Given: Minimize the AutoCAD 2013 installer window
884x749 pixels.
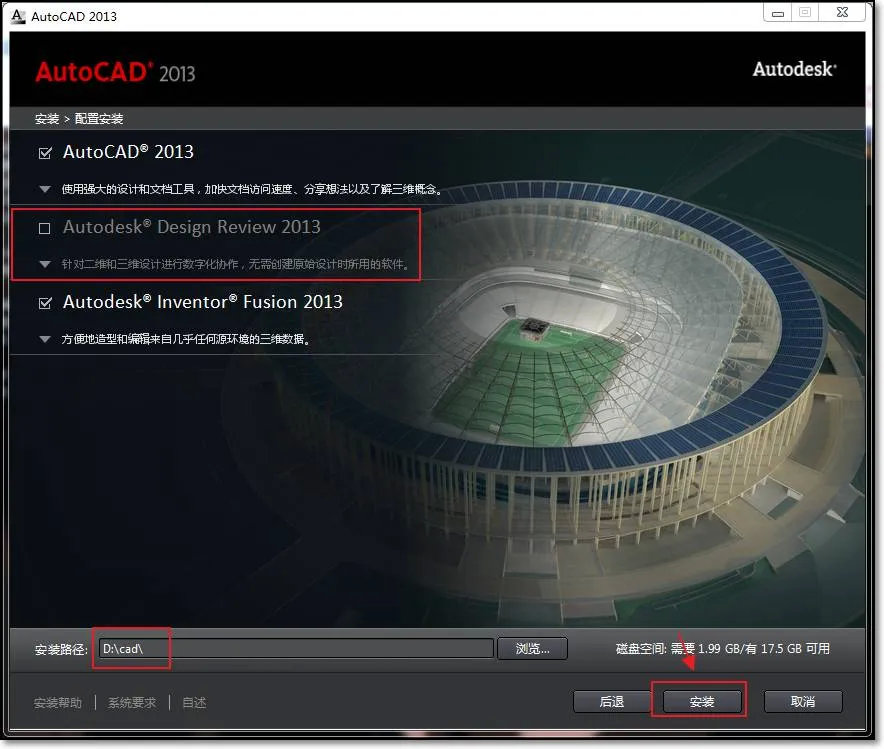Looking at the screenshot, I should coord(777,13).
